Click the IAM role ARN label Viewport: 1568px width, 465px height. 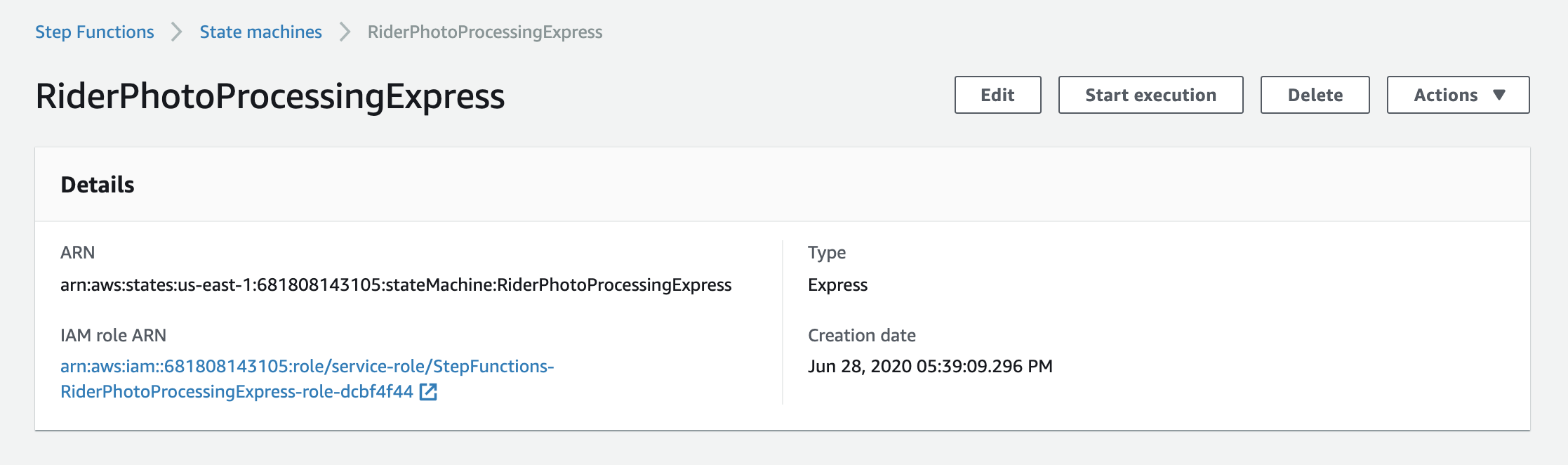113,335
